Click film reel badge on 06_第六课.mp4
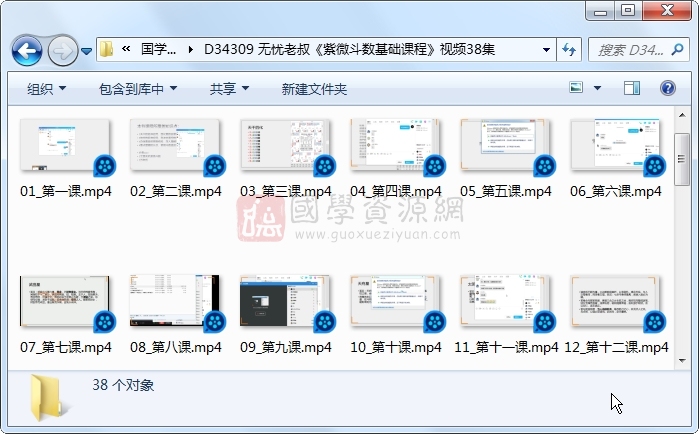Screen dimensions: 699x434 coord(655,166)
